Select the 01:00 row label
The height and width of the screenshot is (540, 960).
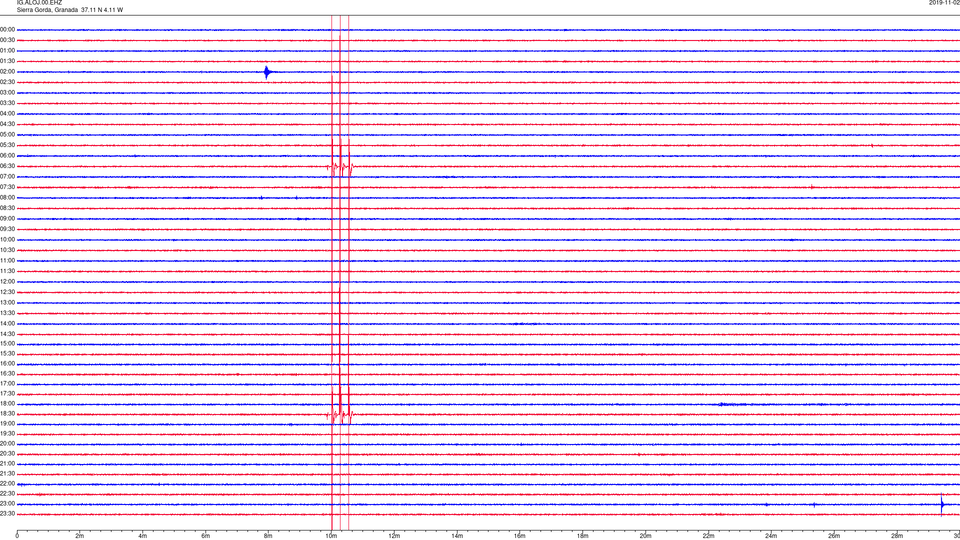[7, 50]
